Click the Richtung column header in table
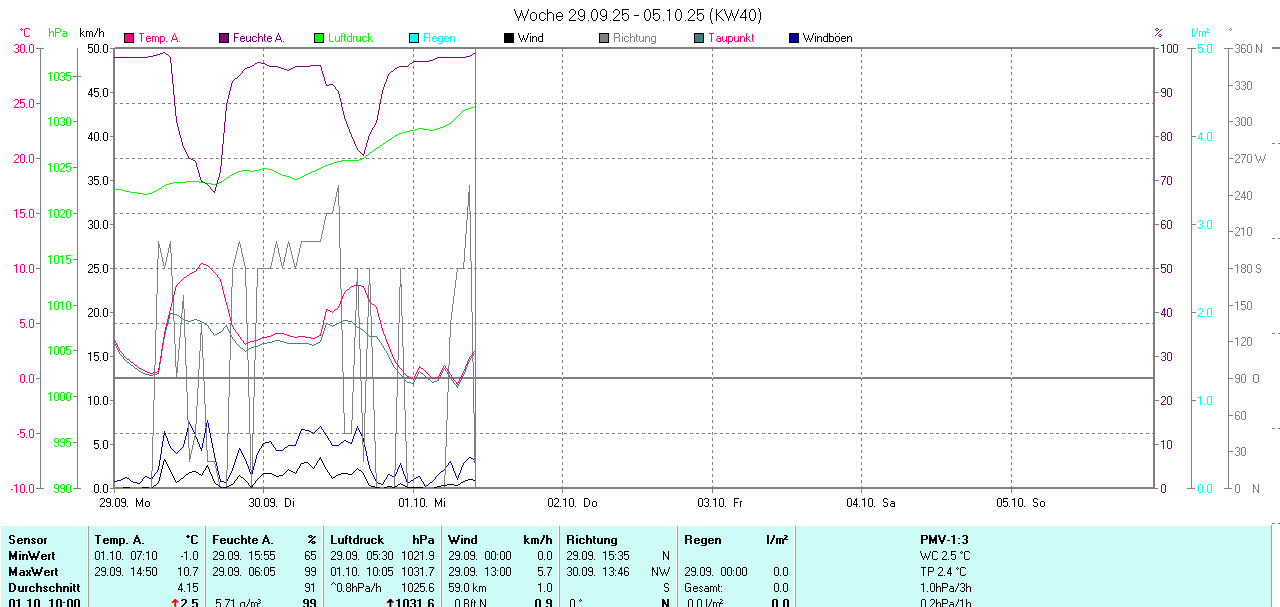 point(592,540)
